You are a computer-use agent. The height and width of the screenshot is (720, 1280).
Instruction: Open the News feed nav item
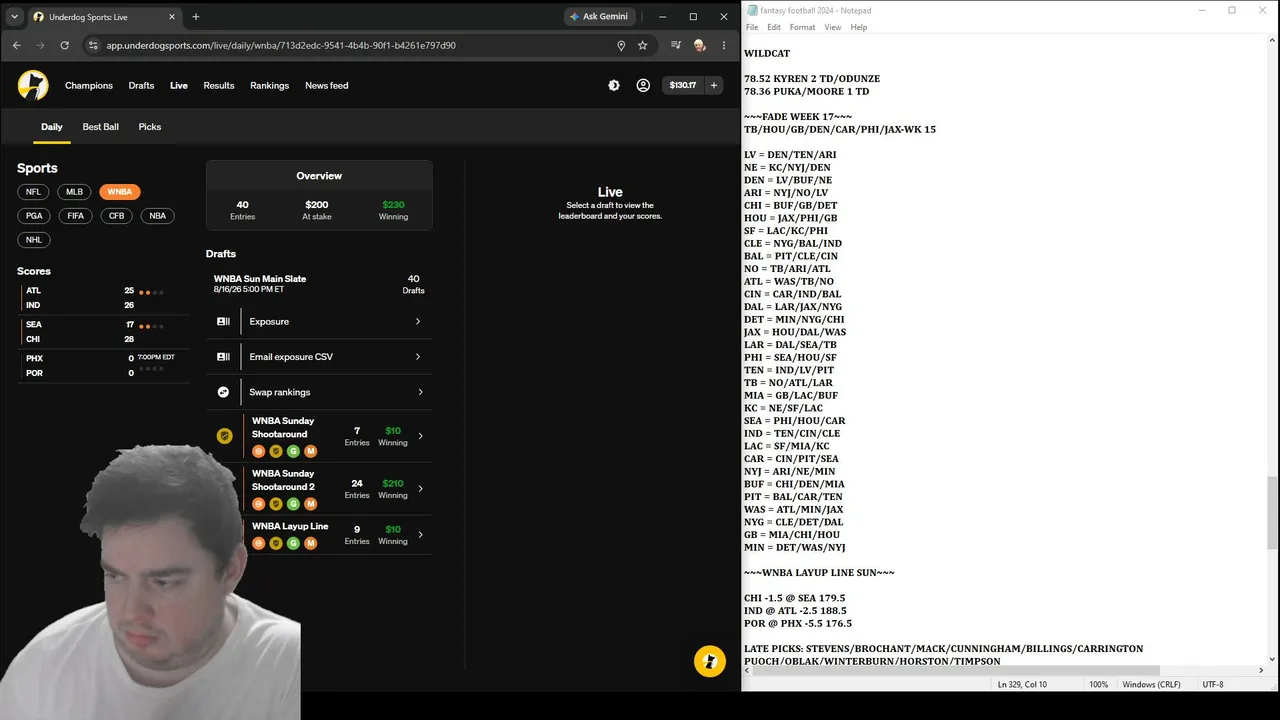point(327,85)
